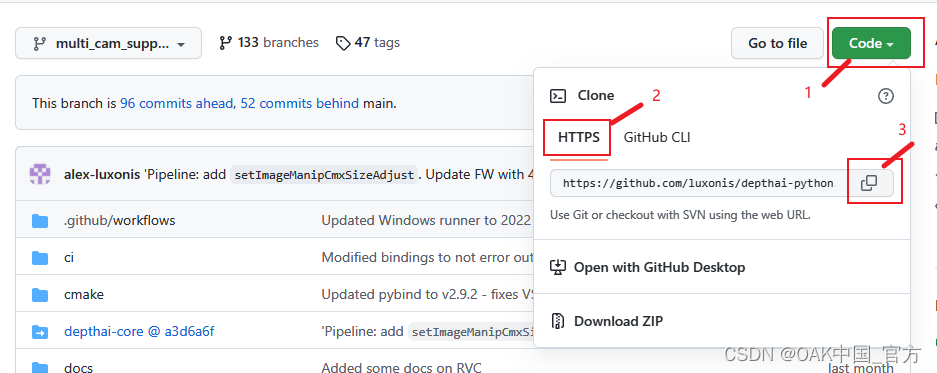Click the Clone terminal icon
937x373 pixels.
coord(558,96)
